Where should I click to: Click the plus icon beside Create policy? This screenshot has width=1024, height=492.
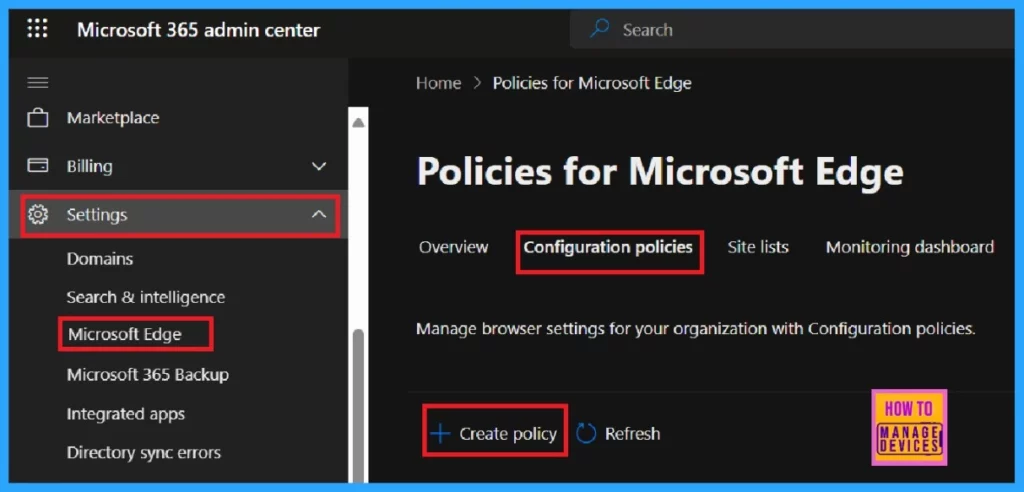(x=440, y=433)
